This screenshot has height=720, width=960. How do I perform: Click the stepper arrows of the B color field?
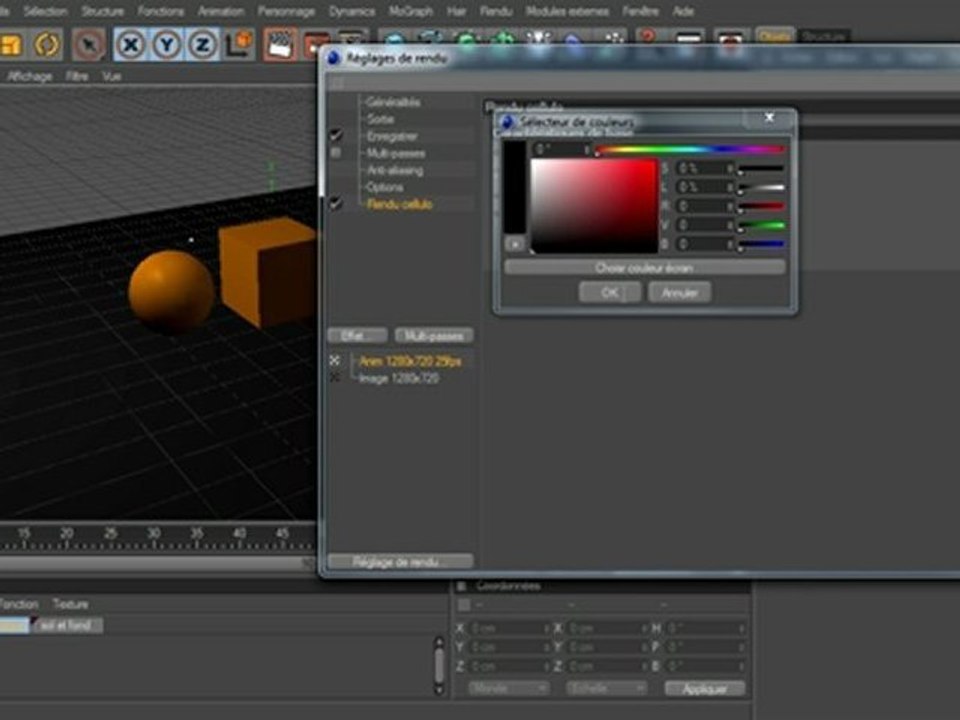(730, 244)
